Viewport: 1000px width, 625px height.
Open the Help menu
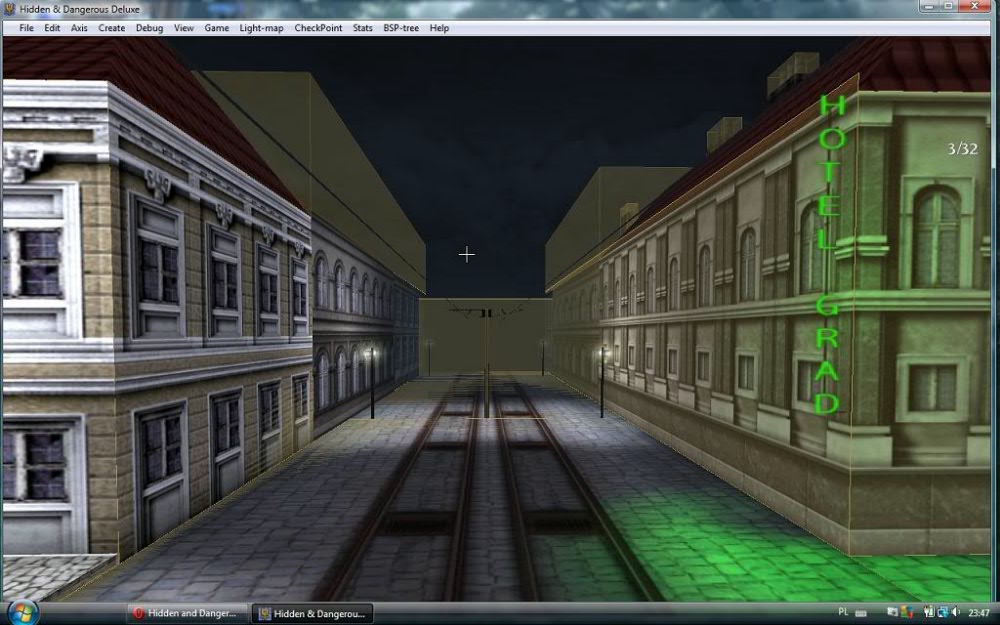pos(439,28)
